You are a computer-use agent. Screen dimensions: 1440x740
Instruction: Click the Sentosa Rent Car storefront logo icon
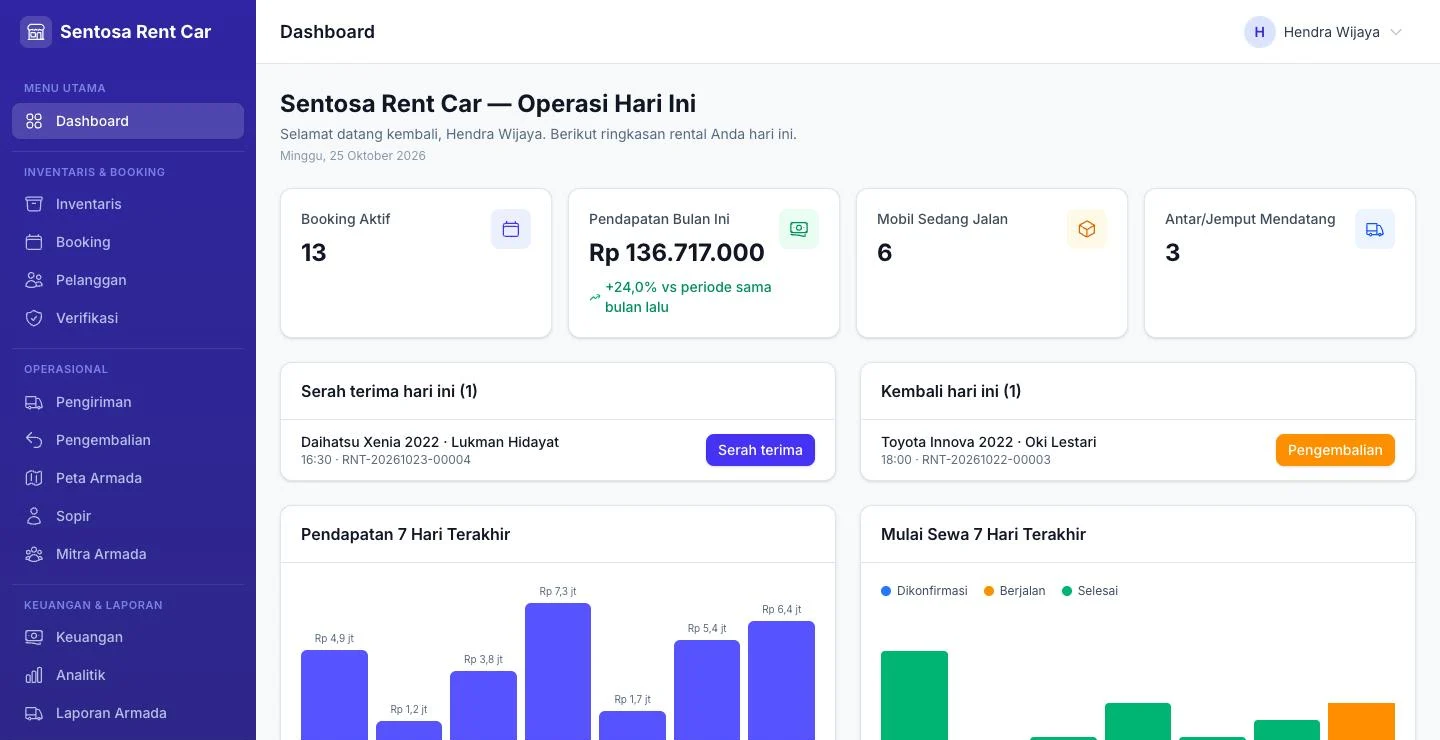point(36,32)
